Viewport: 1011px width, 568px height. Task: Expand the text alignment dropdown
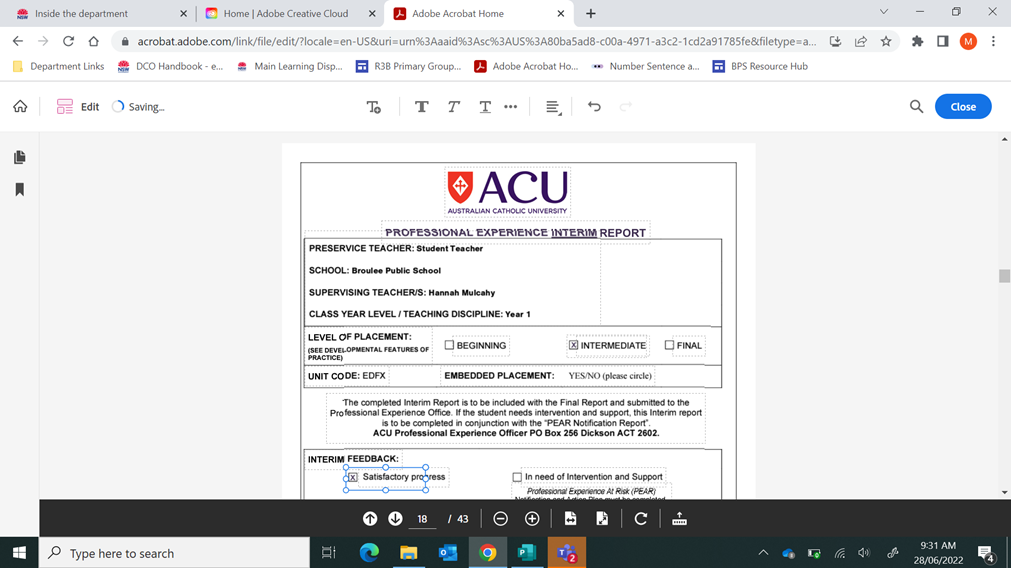pos(553,107)
